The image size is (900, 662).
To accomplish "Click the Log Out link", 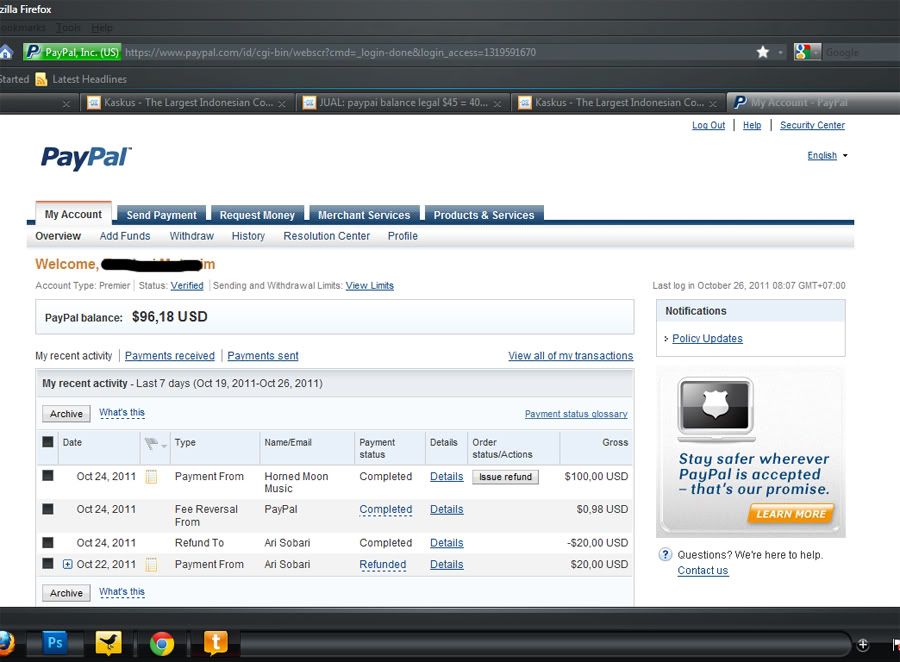I will [x=708, y=125].
